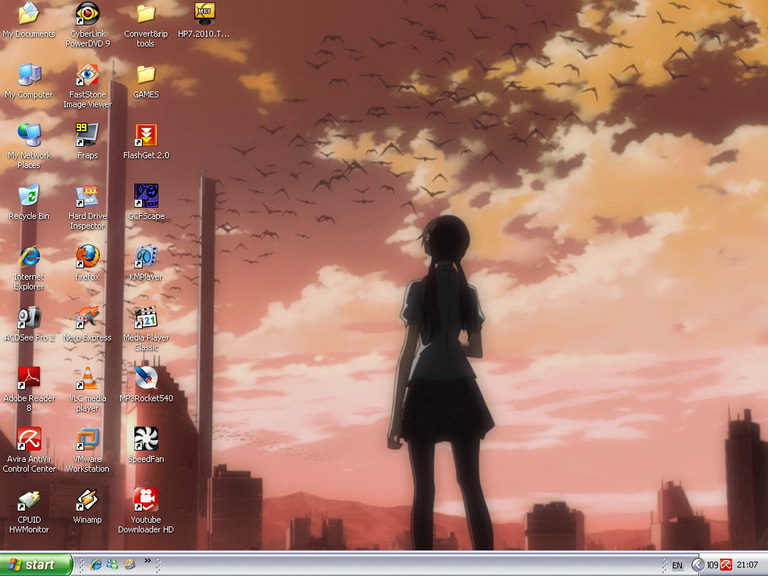
Task: Select the VLC media player shortcut
Action: [88, 389]
